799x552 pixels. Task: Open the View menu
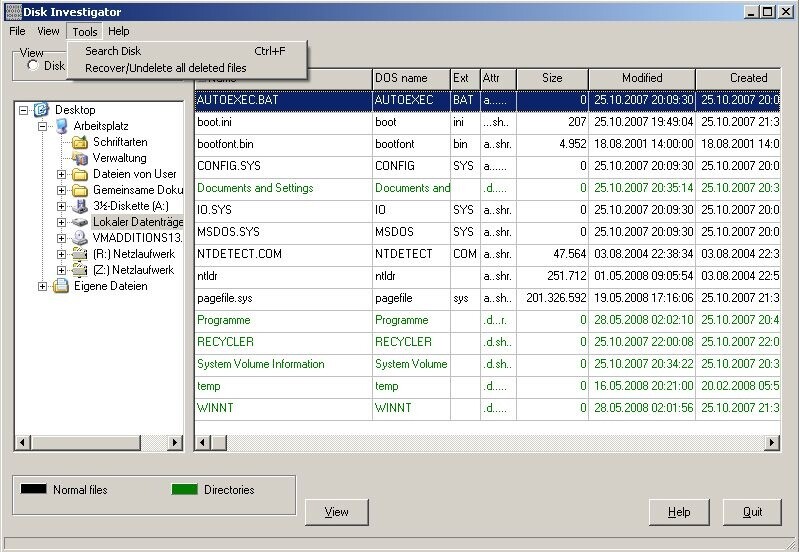click(x=48, y=31)
